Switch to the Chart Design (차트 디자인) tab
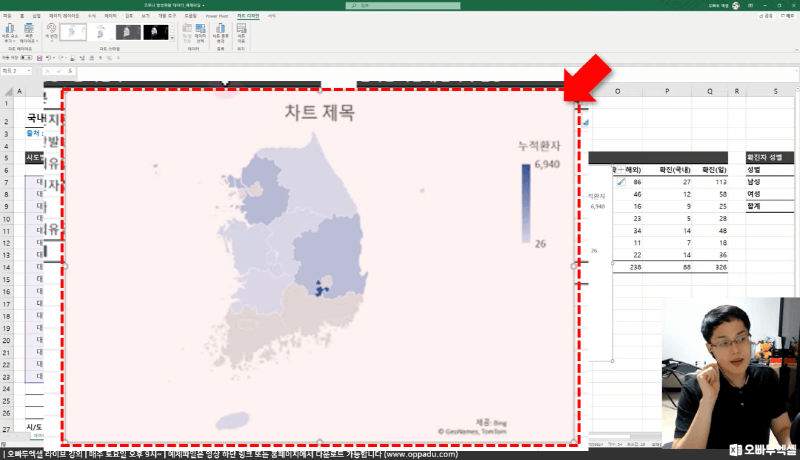 248,16
